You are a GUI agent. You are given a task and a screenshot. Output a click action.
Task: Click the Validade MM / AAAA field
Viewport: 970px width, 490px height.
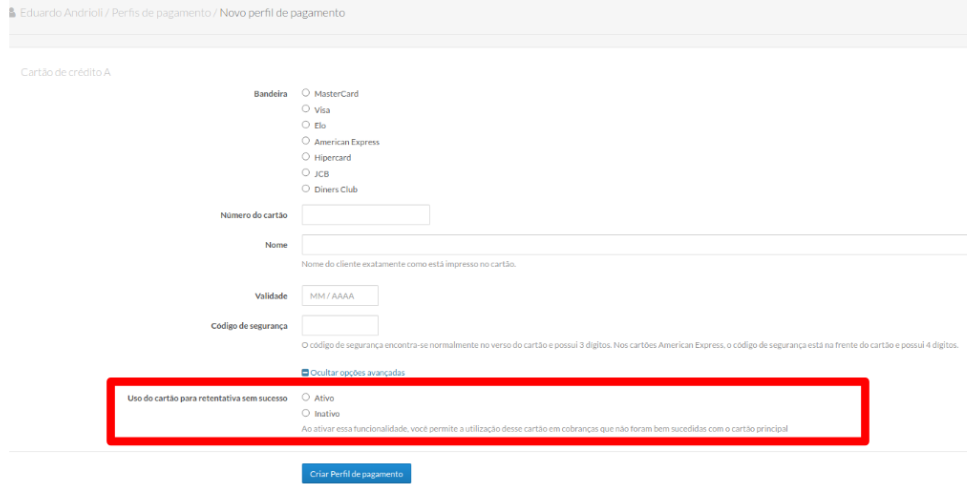340,296
